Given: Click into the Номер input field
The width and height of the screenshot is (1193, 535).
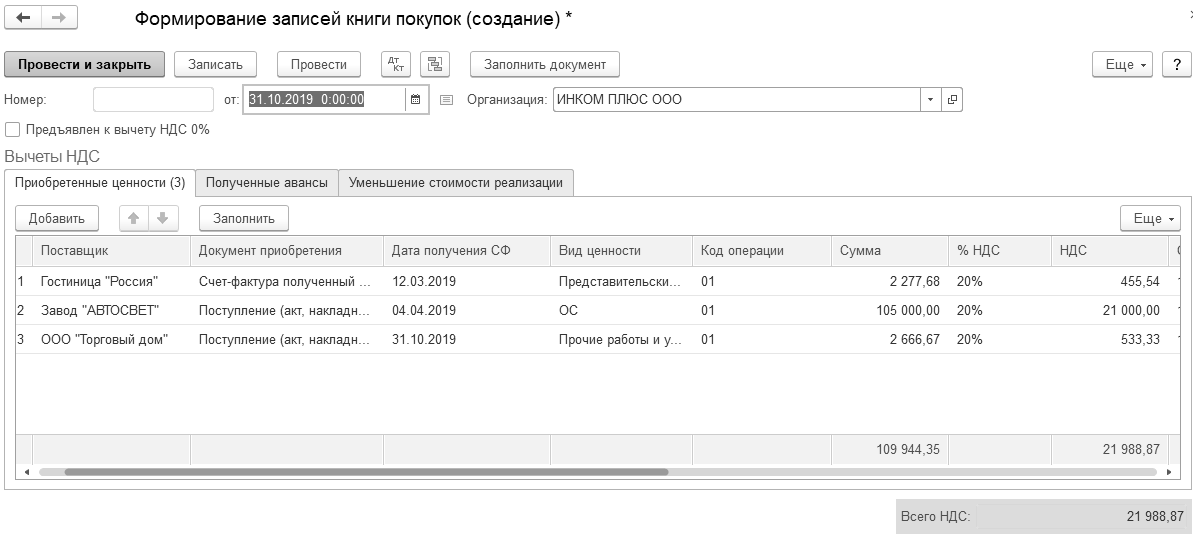Looking at the screenshot, I should 153,99.
